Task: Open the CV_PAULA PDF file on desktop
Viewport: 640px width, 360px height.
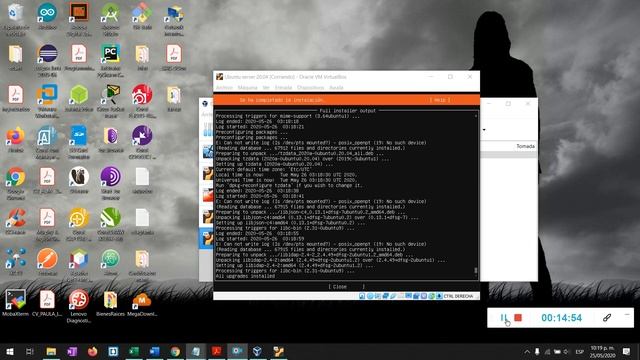Action: (x=47, y=303)
